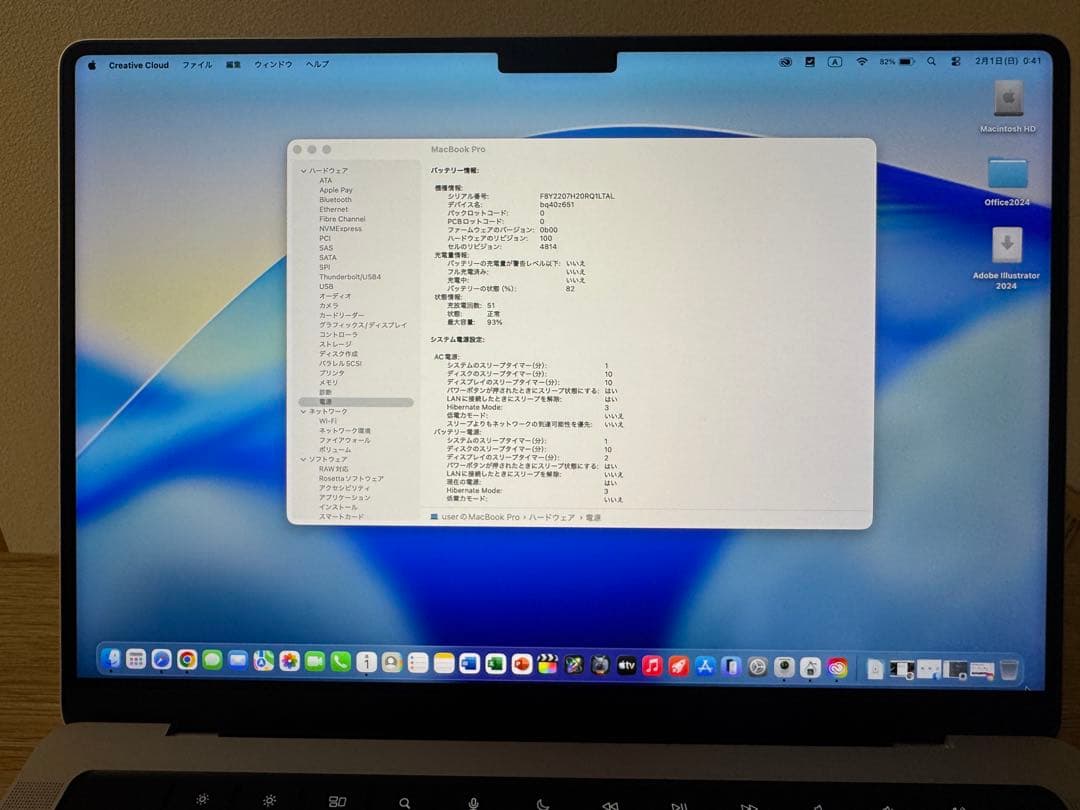The width and height of the screenshot is (1080, 810).
Task: Open System Settings gear in Dock
Action: 757,667
